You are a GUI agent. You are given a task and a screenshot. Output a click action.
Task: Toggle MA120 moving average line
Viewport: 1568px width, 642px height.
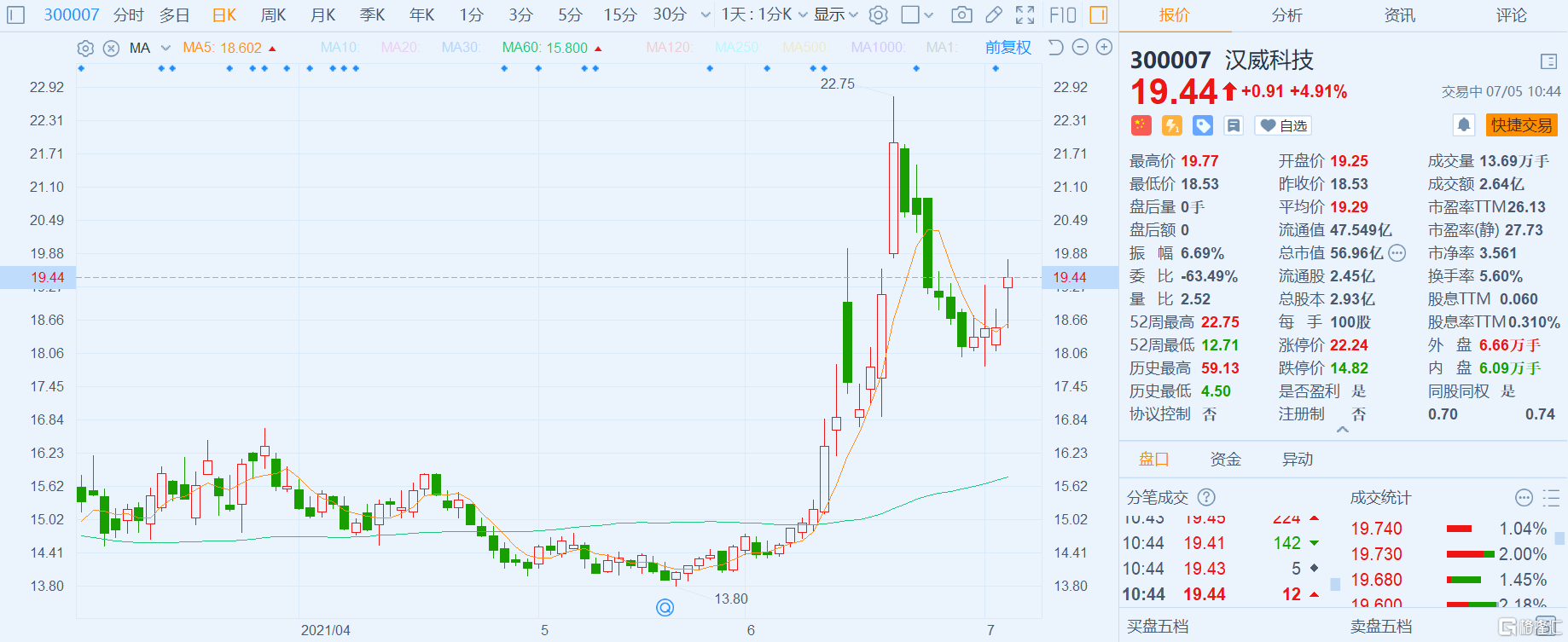(669, 48)
